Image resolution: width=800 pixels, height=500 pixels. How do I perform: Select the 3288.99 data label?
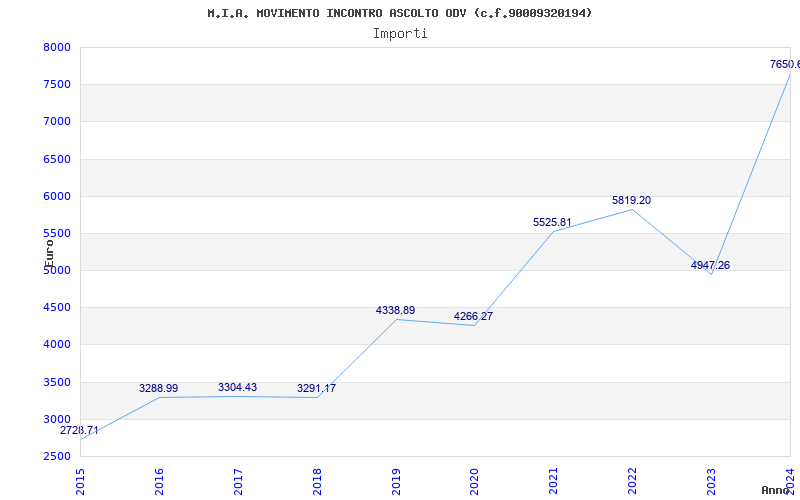pyautogui.click(x=159, y=388)
